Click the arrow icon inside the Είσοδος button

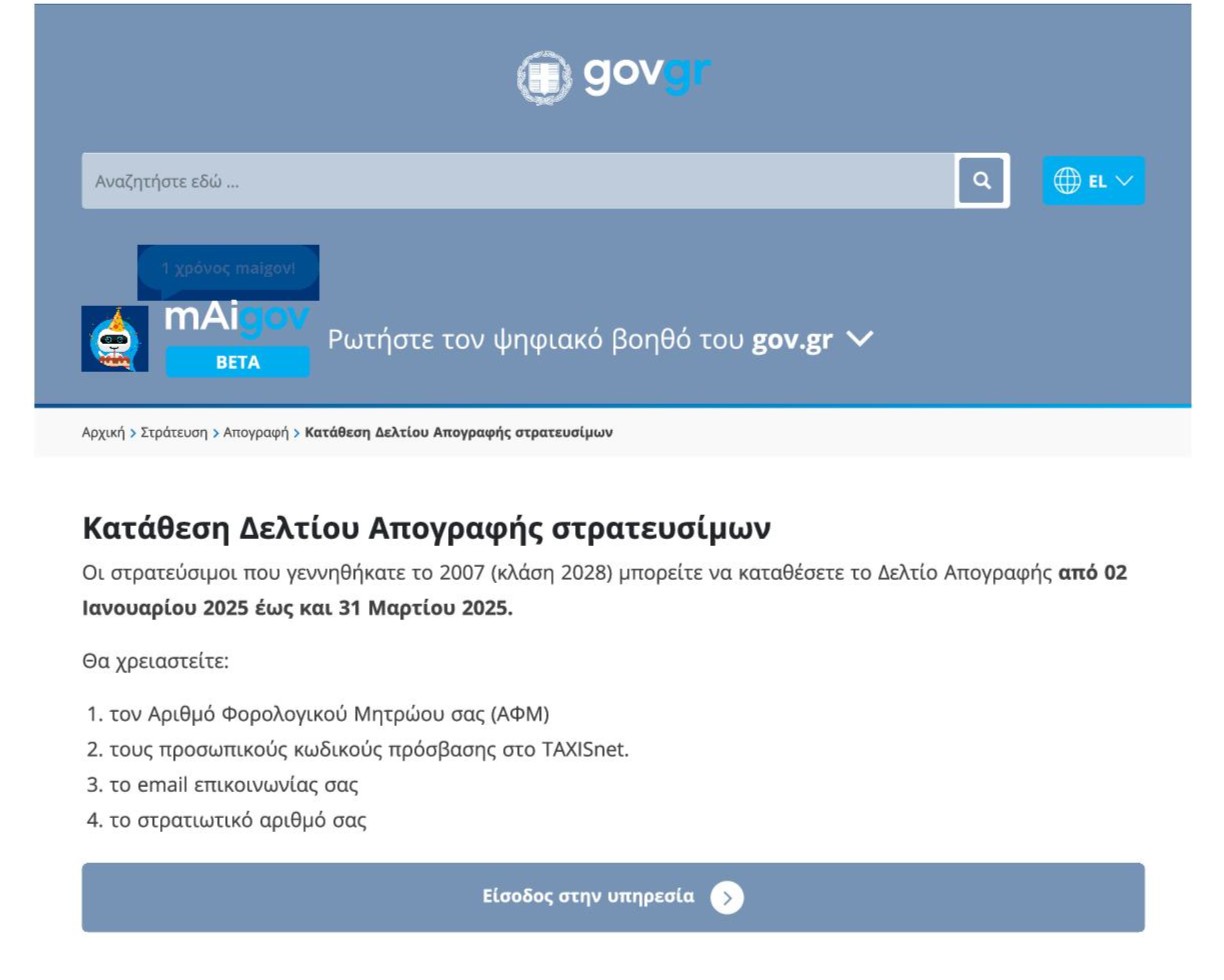coord(727,897)
